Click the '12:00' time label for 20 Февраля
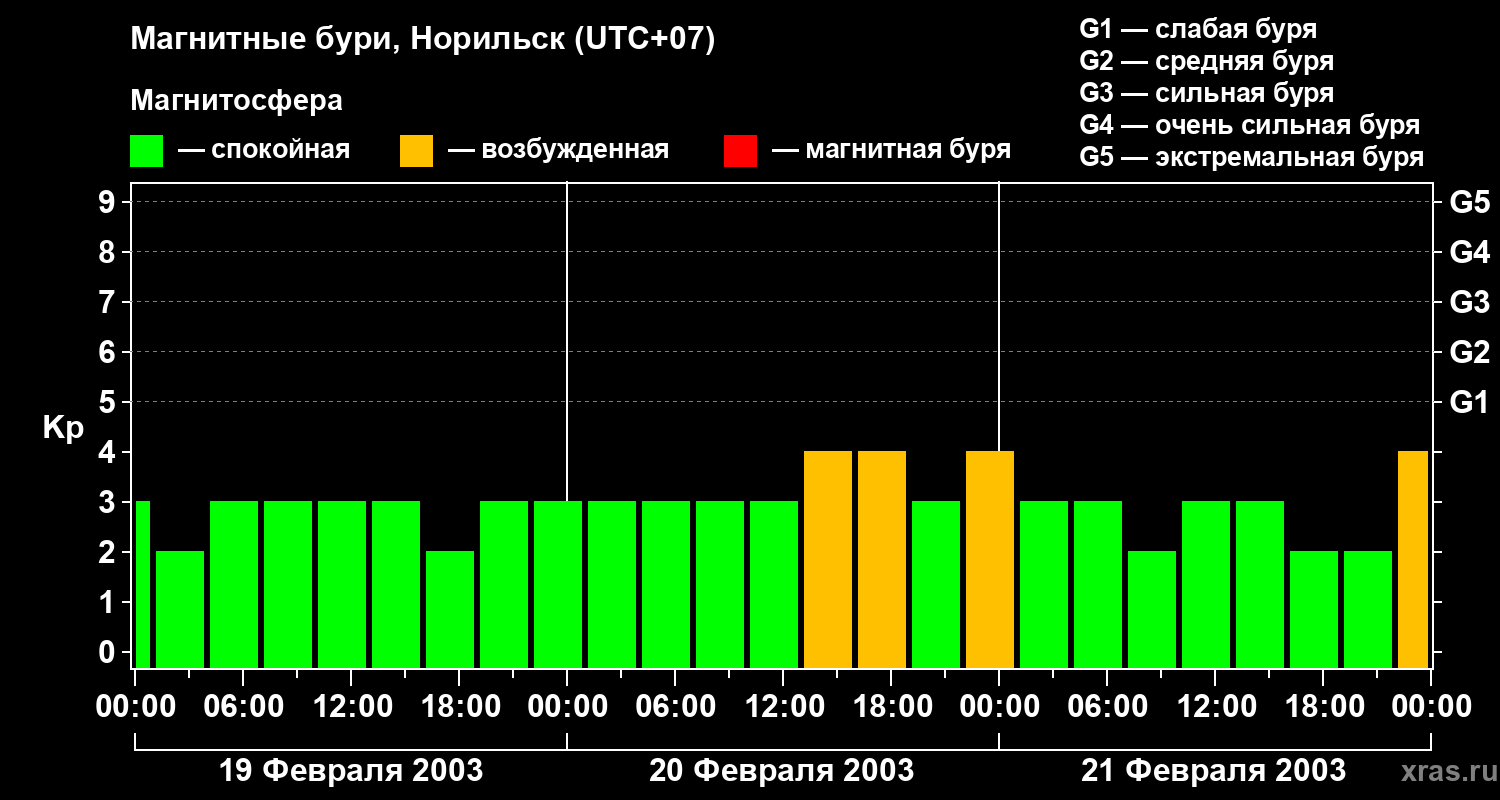The image size is (1500, 800). click(783, 707)
